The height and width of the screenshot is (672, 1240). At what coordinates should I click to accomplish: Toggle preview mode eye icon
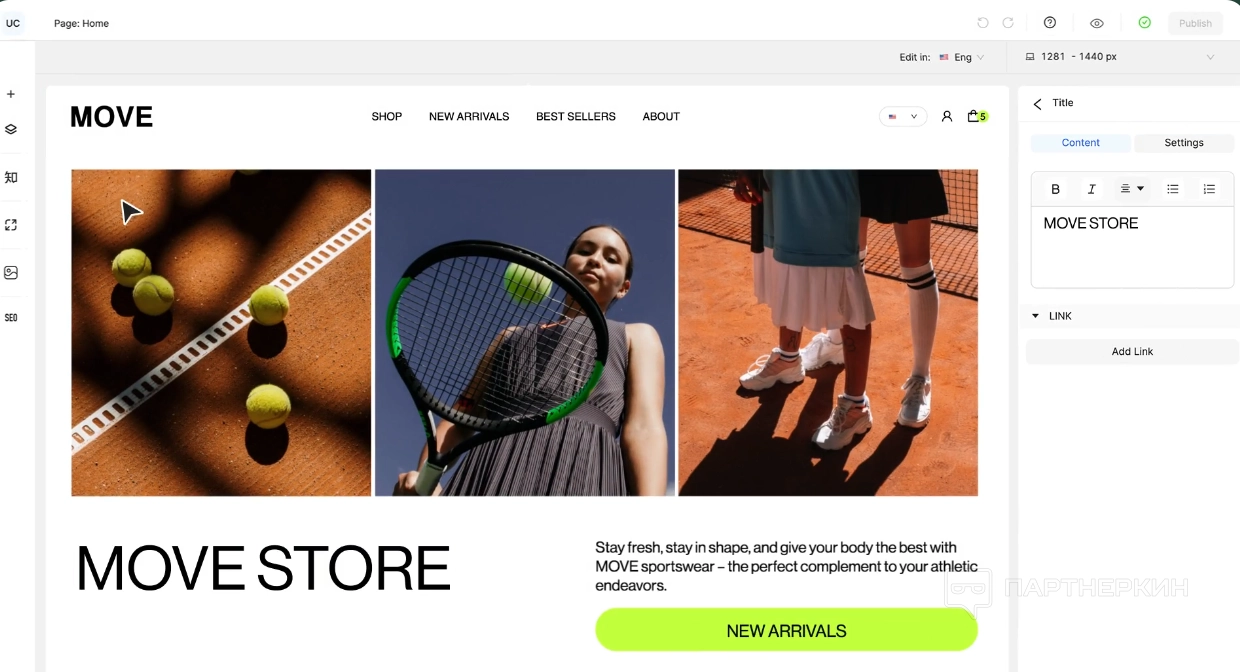tap(1097, 23)
